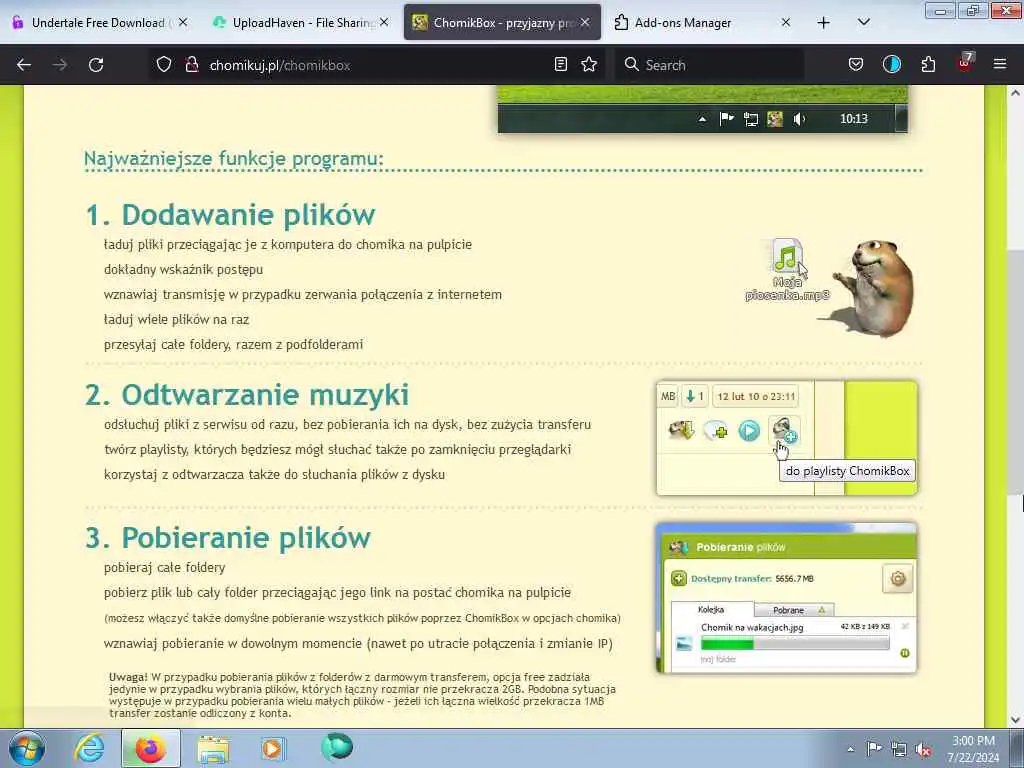Image resolution: width=1024 pixels, height=768 pixels.
Task: Select the Pobrane tab
Action: tap(793, 610)
